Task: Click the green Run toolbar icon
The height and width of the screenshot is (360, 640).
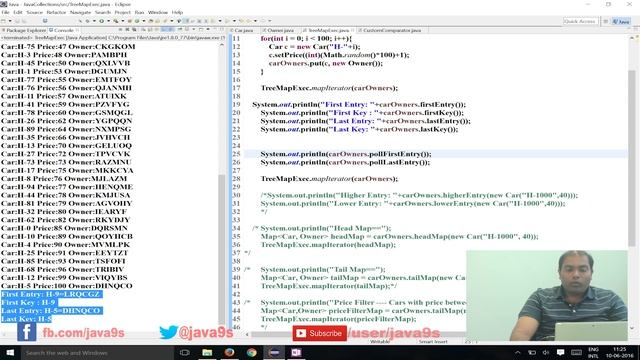Action: pyautogui.click(x=102, y=21)
